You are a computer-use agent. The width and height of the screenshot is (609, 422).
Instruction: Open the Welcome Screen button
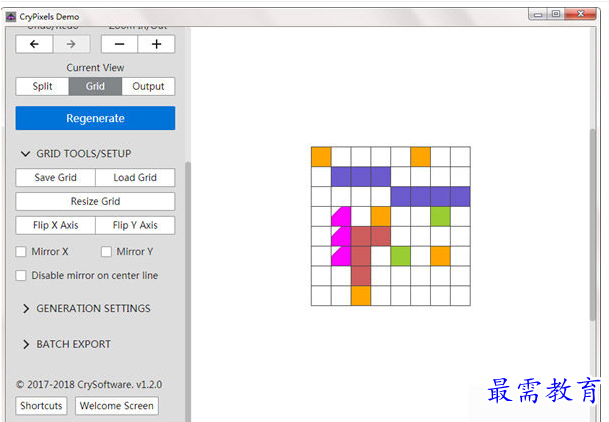tap(117, 406)
